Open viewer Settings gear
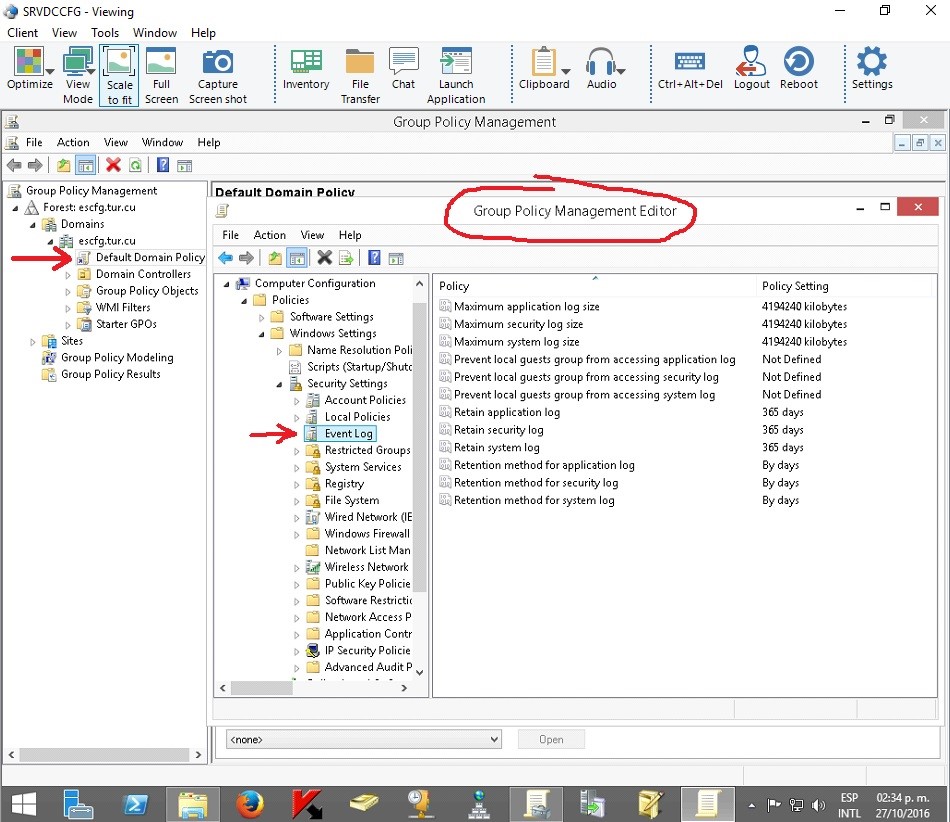Viewport: 950px width, 822px height. (871, 63)
